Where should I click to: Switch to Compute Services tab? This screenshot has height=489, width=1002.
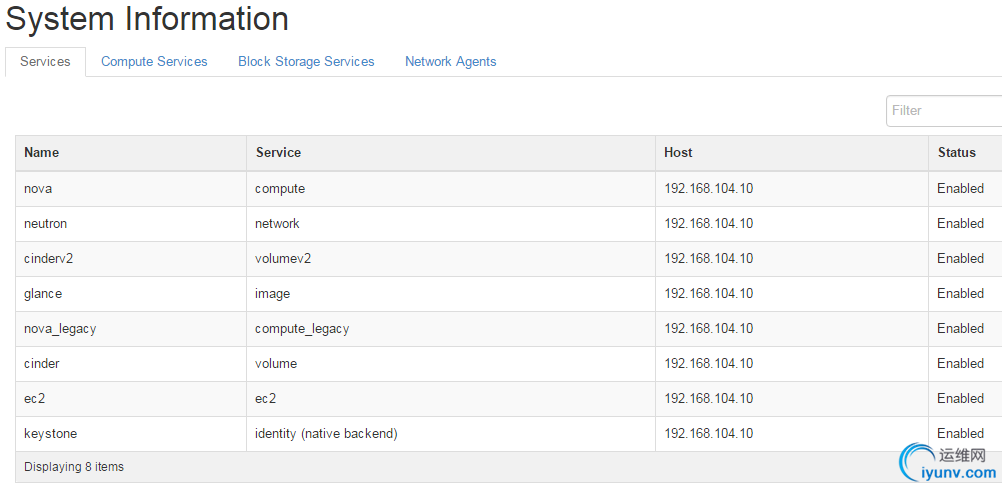point(154,61)
